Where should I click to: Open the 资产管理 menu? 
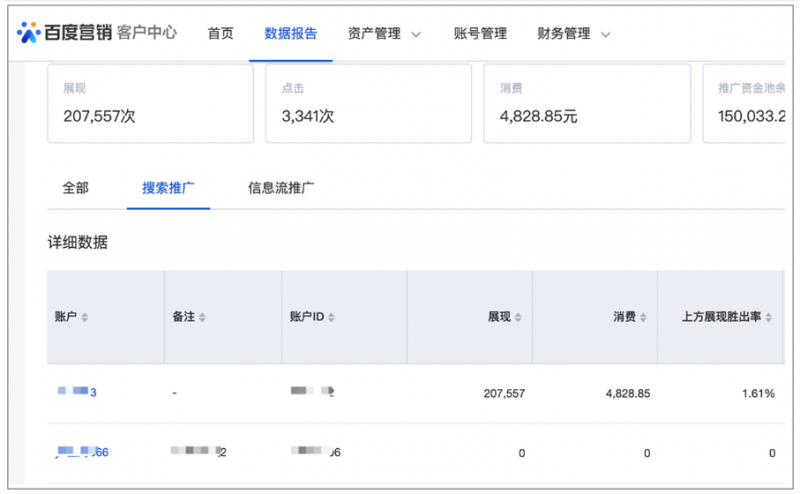click(374, 34)
